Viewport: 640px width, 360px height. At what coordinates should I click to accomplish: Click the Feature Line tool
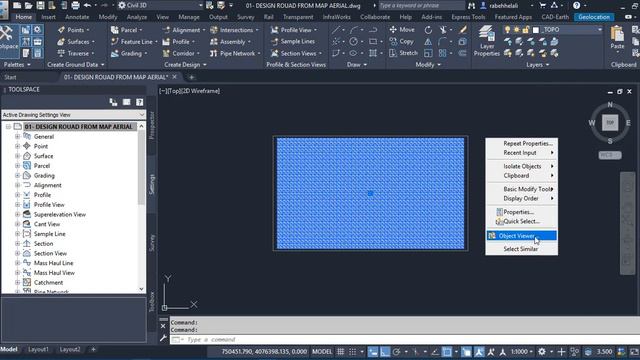pyautogui.click(x=134, y=42)
